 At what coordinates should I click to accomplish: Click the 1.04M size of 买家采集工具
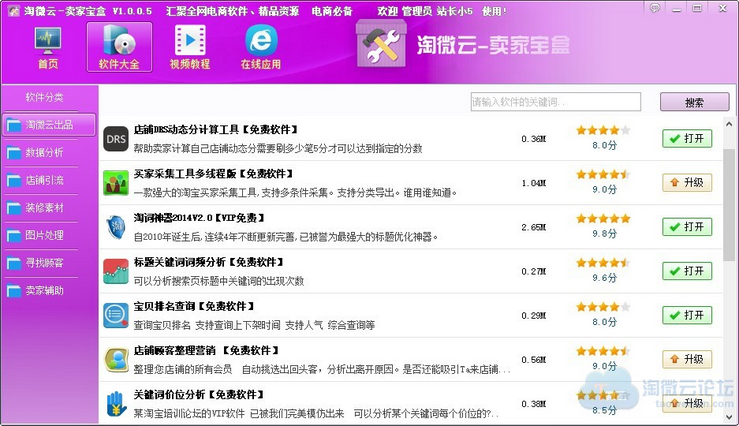534,183
